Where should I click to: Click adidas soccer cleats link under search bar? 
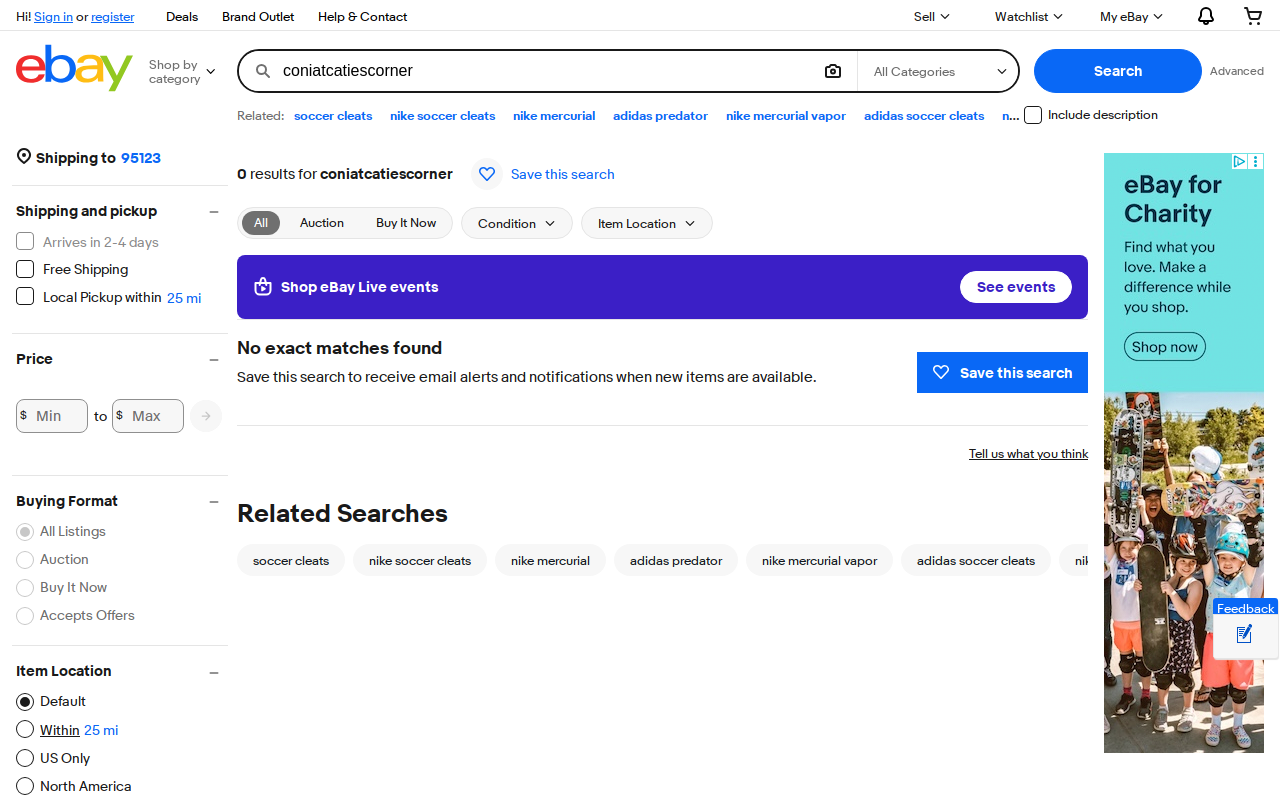pyautogui.click(x=924, y=116)
